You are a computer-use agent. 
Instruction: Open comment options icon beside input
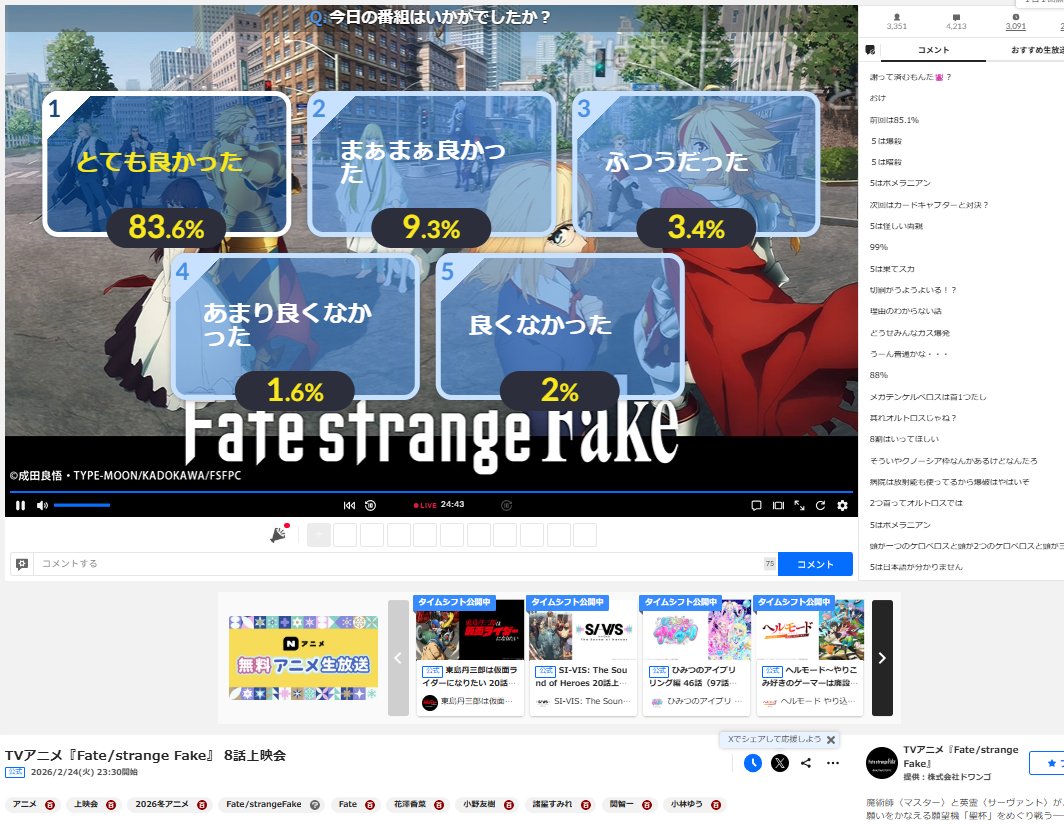pos(22,564)
